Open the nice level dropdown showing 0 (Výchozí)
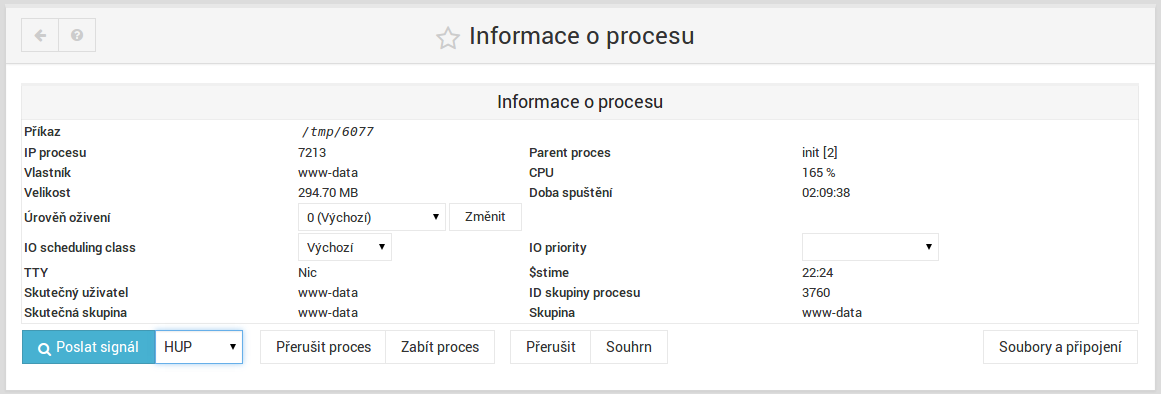The width and height of the screenshot is (1161, 394). point(372,218)
